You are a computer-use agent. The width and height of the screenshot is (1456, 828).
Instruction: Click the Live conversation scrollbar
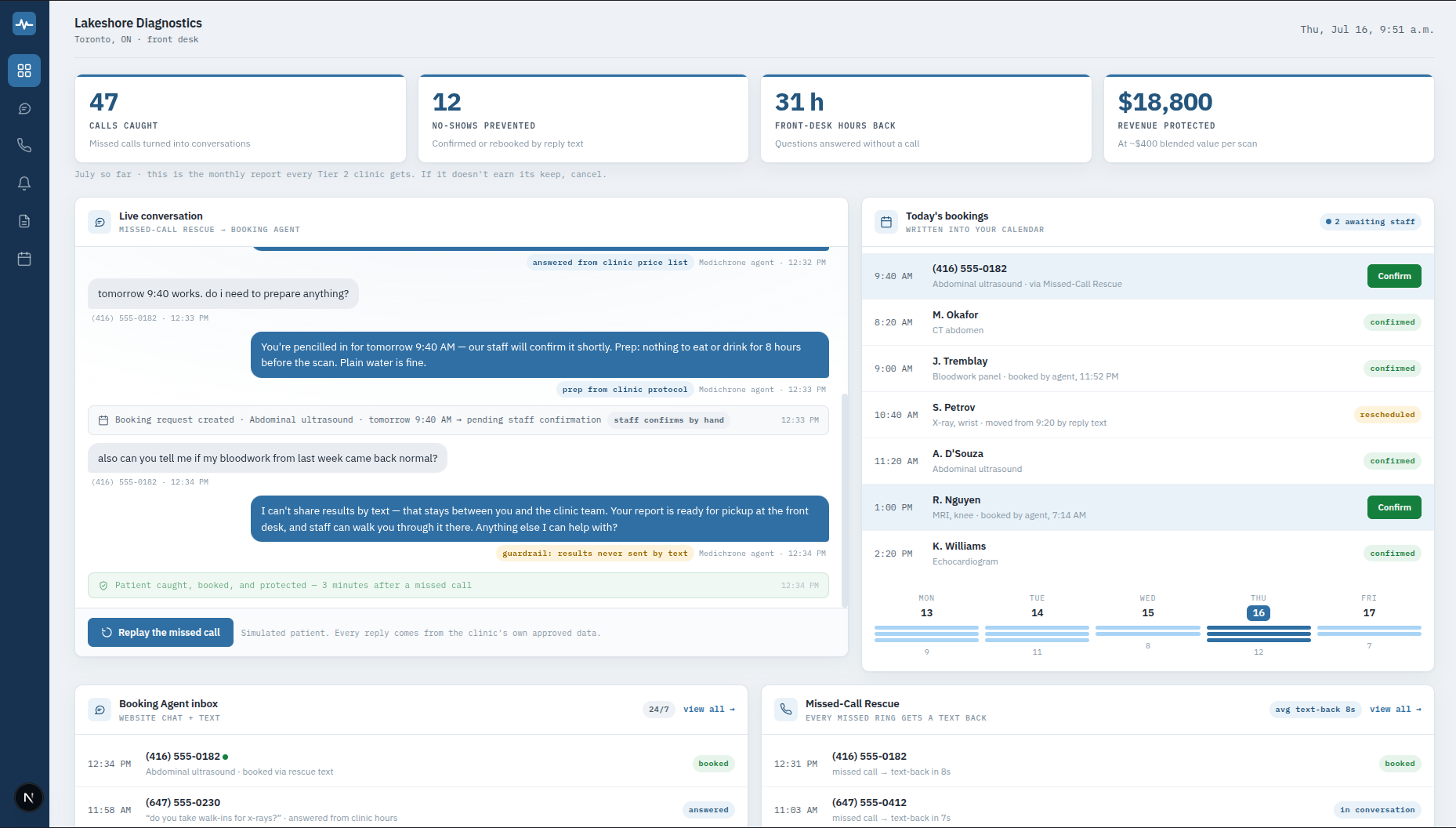coord(844,499)
